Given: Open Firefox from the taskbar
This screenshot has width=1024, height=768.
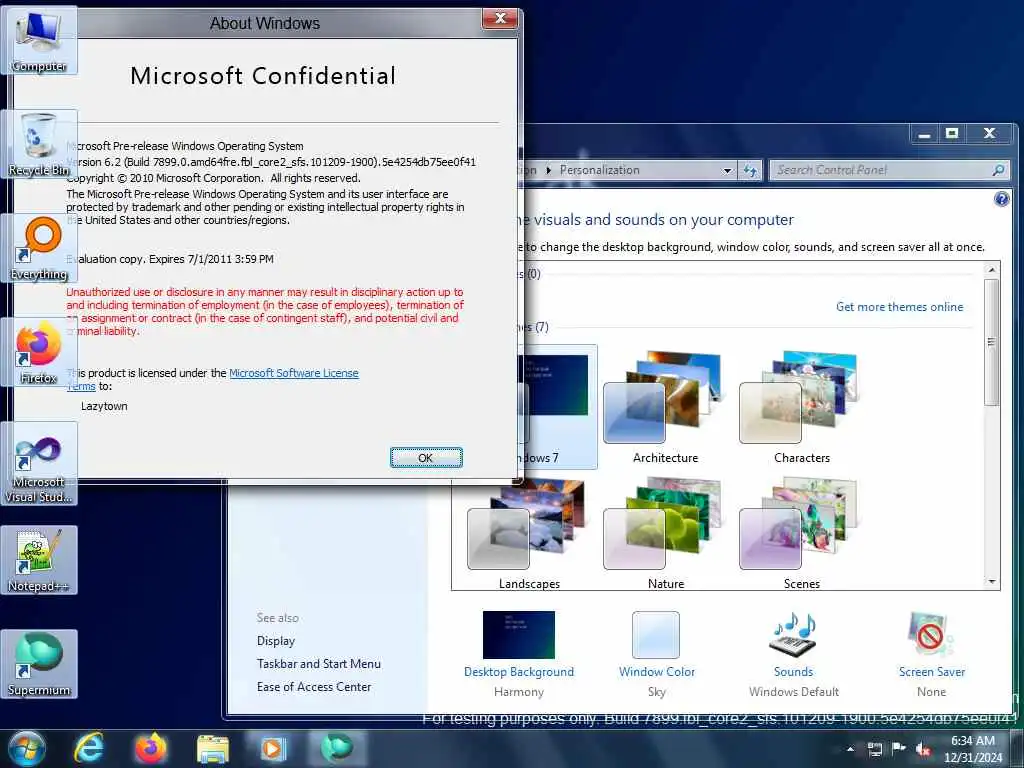Looking at the screenshot, I should pos(151,748).
